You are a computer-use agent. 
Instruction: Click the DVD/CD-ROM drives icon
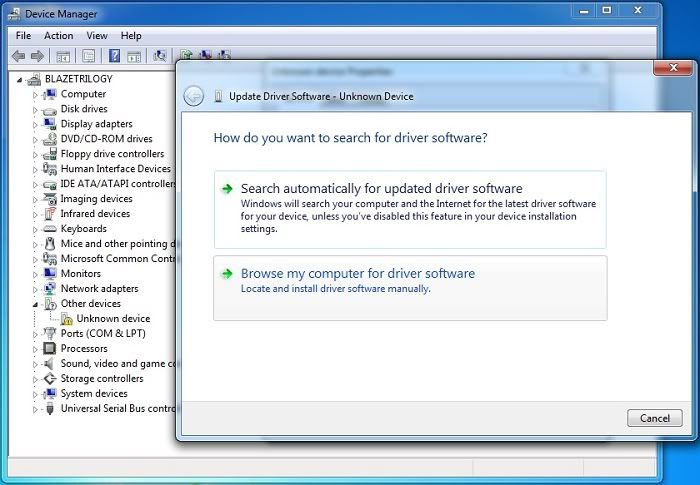coord(50,139)
